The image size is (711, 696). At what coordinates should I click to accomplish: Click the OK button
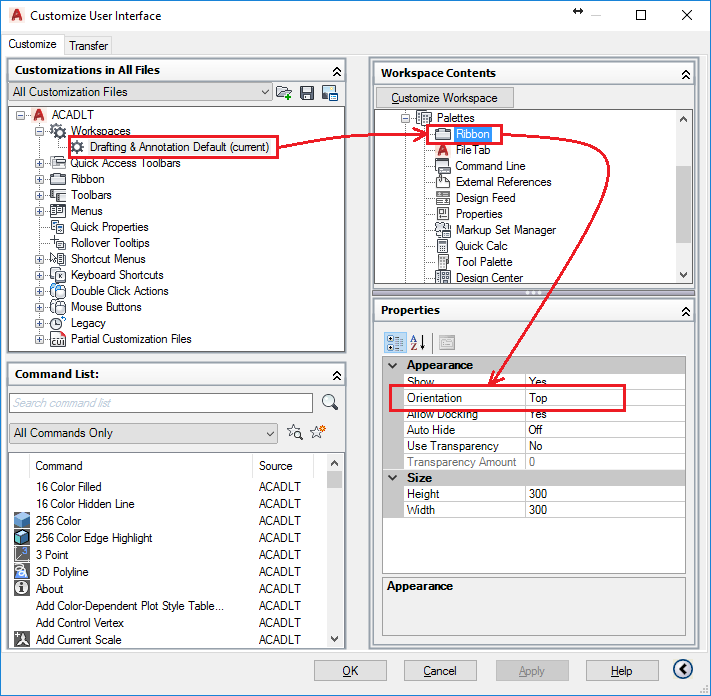click(350, 671)
